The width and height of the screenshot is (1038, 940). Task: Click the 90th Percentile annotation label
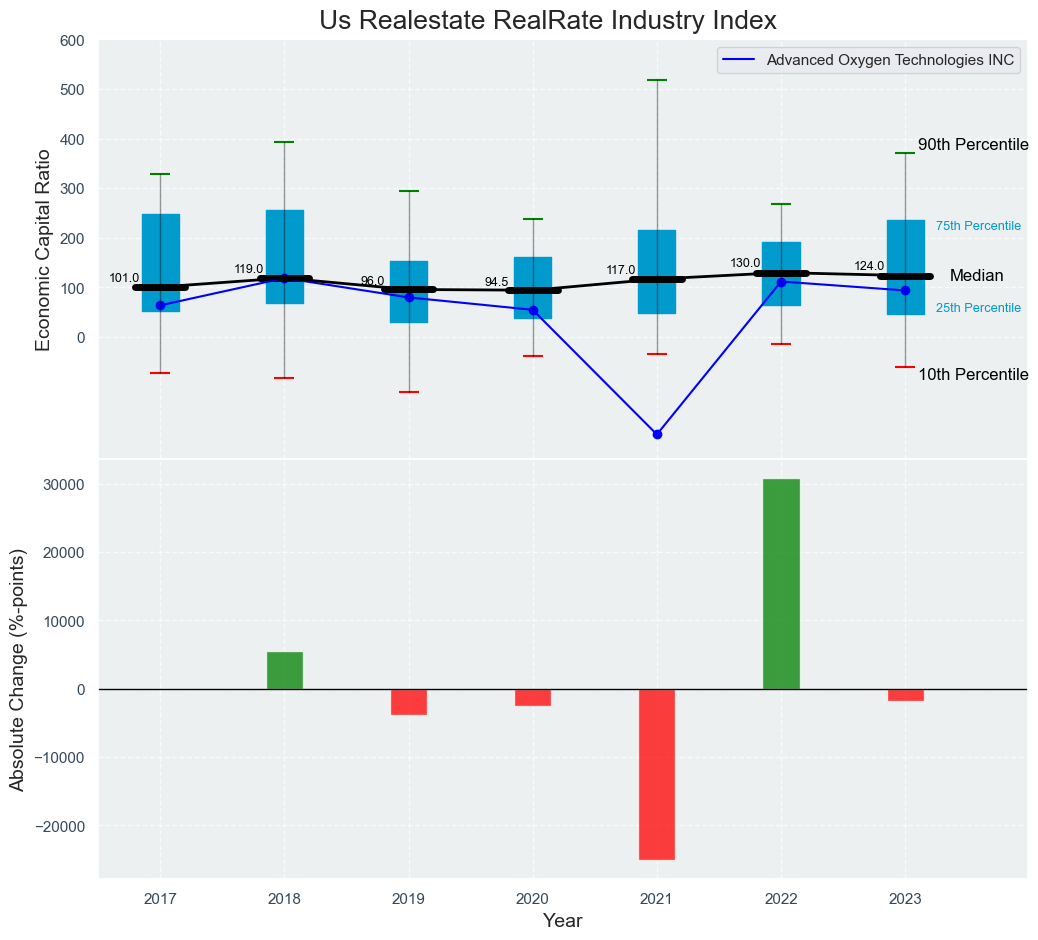[972, 145]
